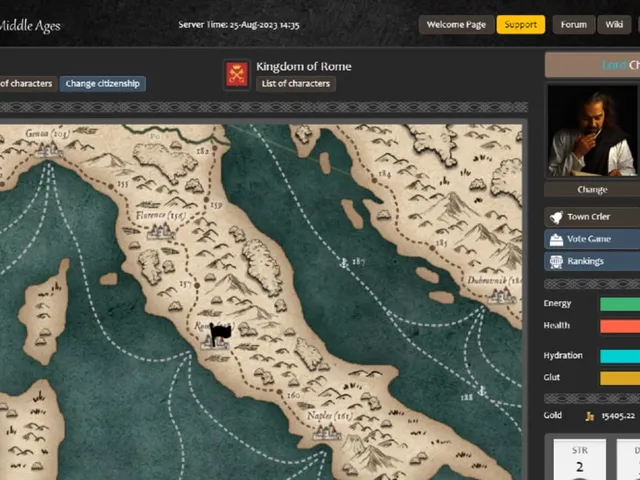
Task: Click the Dubrovnik city icon on map
Action: point(502,295)
